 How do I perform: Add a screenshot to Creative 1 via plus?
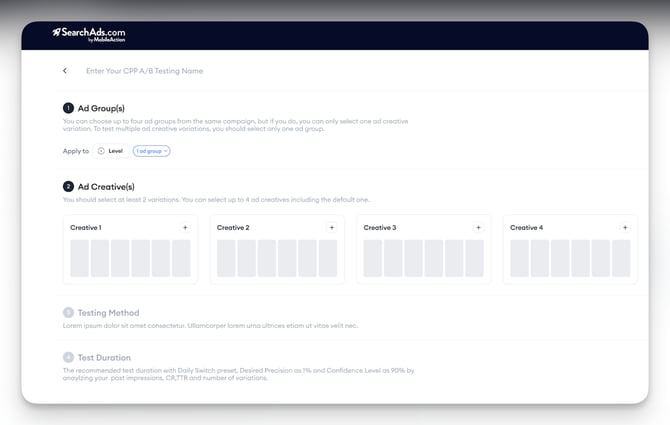pos(185,228)
